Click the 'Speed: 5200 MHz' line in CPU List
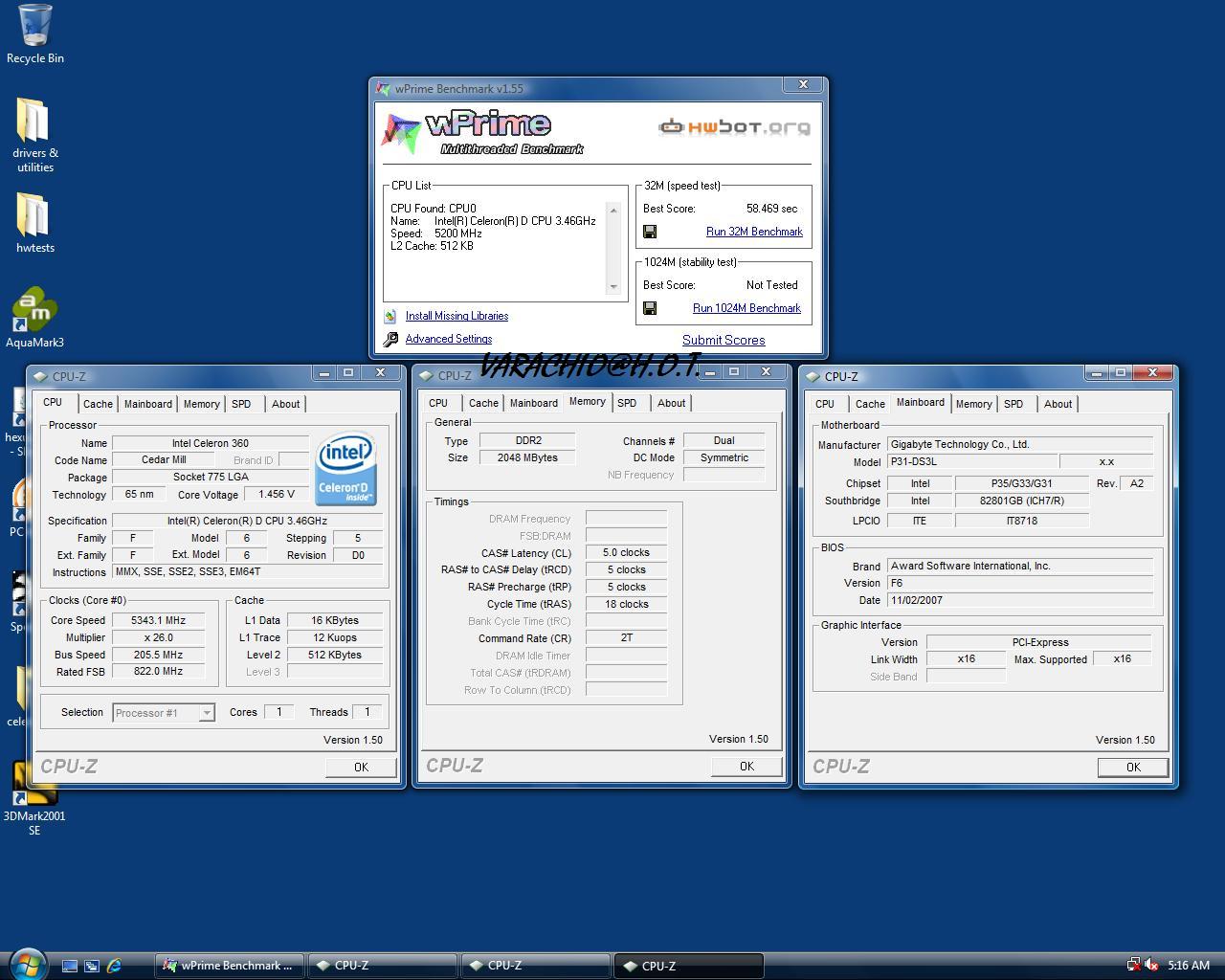This screenshot has width=1225, height=980. 436,234
